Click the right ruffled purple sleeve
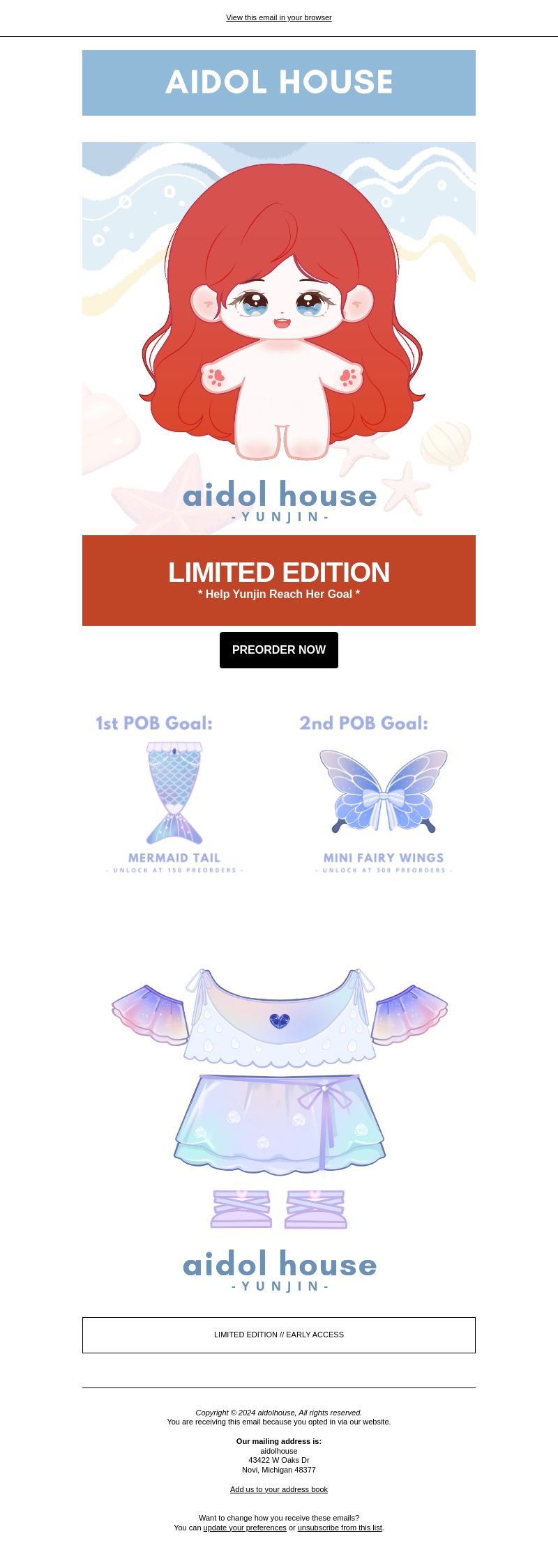 pos(409,1015)
